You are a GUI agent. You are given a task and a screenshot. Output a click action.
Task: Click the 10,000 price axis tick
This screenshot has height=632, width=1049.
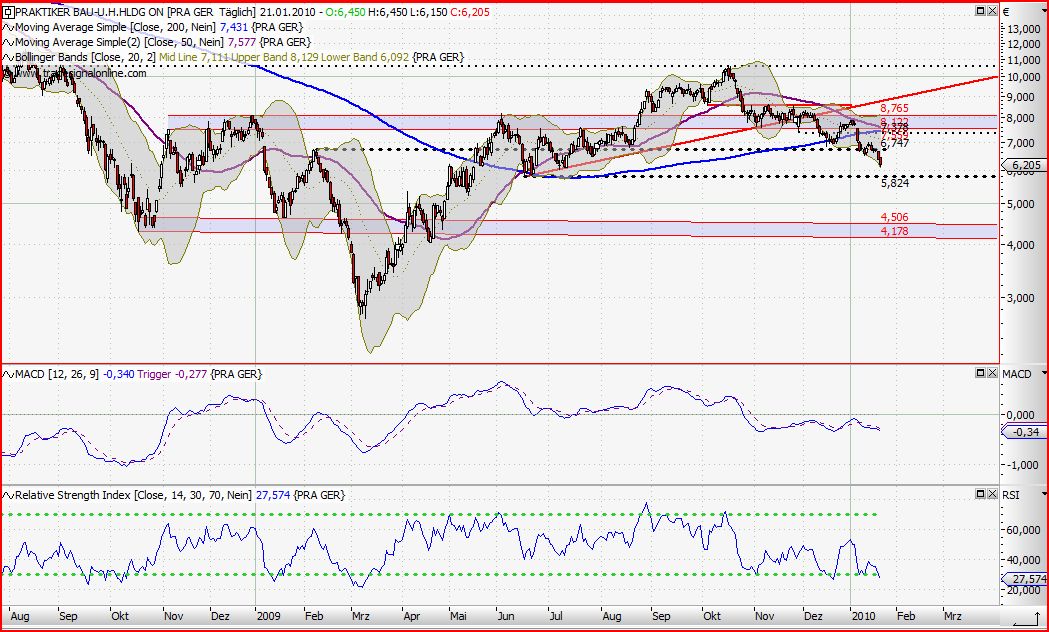[x=1024, y=78]
